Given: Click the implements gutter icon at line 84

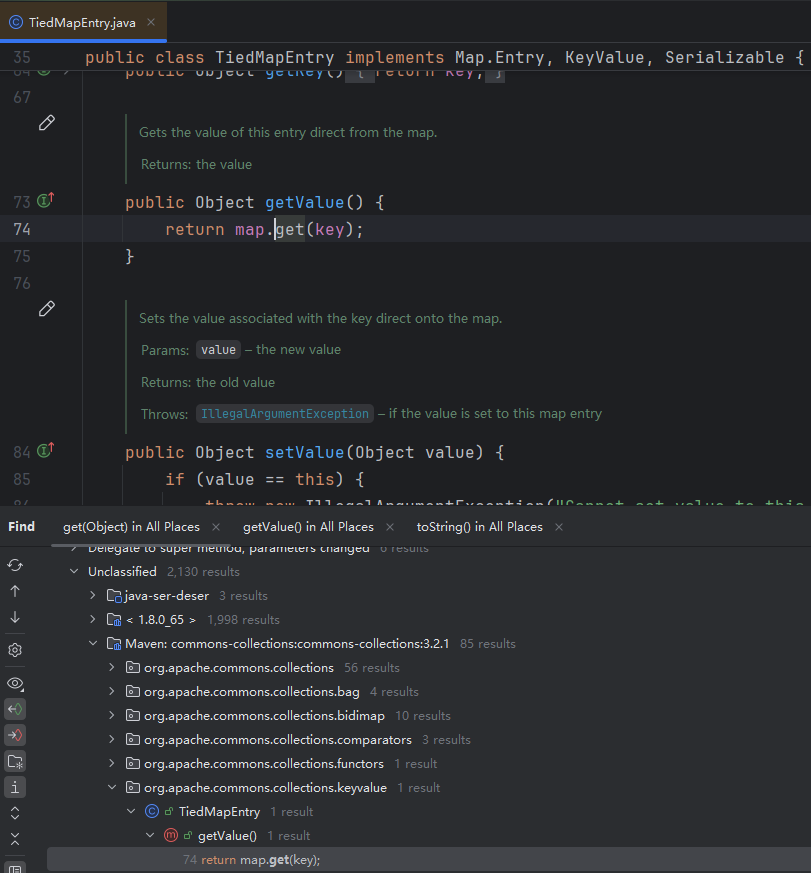Looking at the screenshot, I should (x=45, y=452).
